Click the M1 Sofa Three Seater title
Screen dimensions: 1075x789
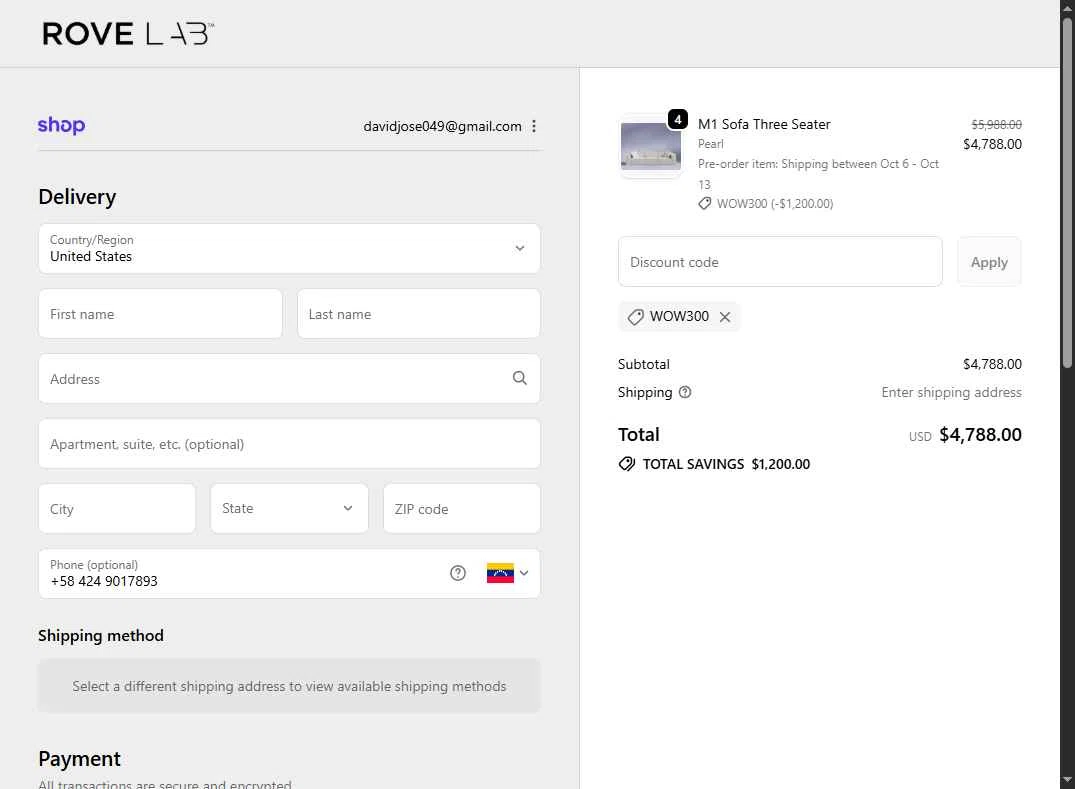764,124
